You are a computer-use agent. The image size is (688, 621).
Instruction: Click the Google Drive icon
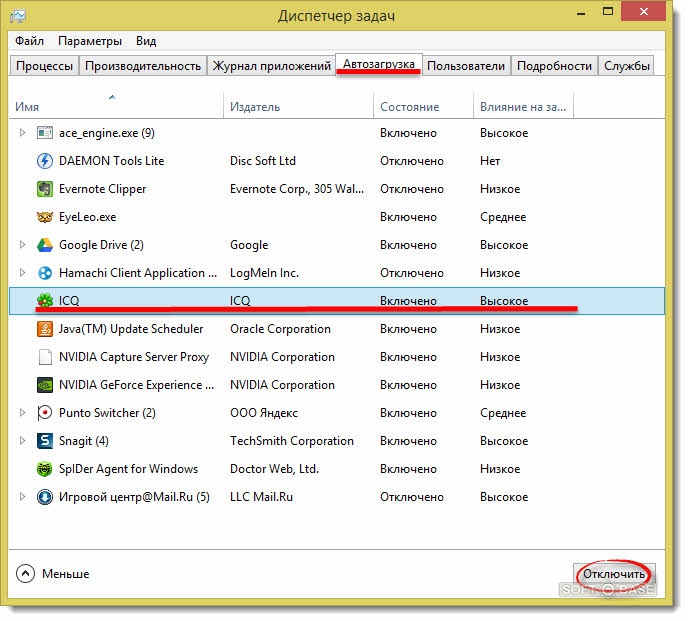pos(44,245)
